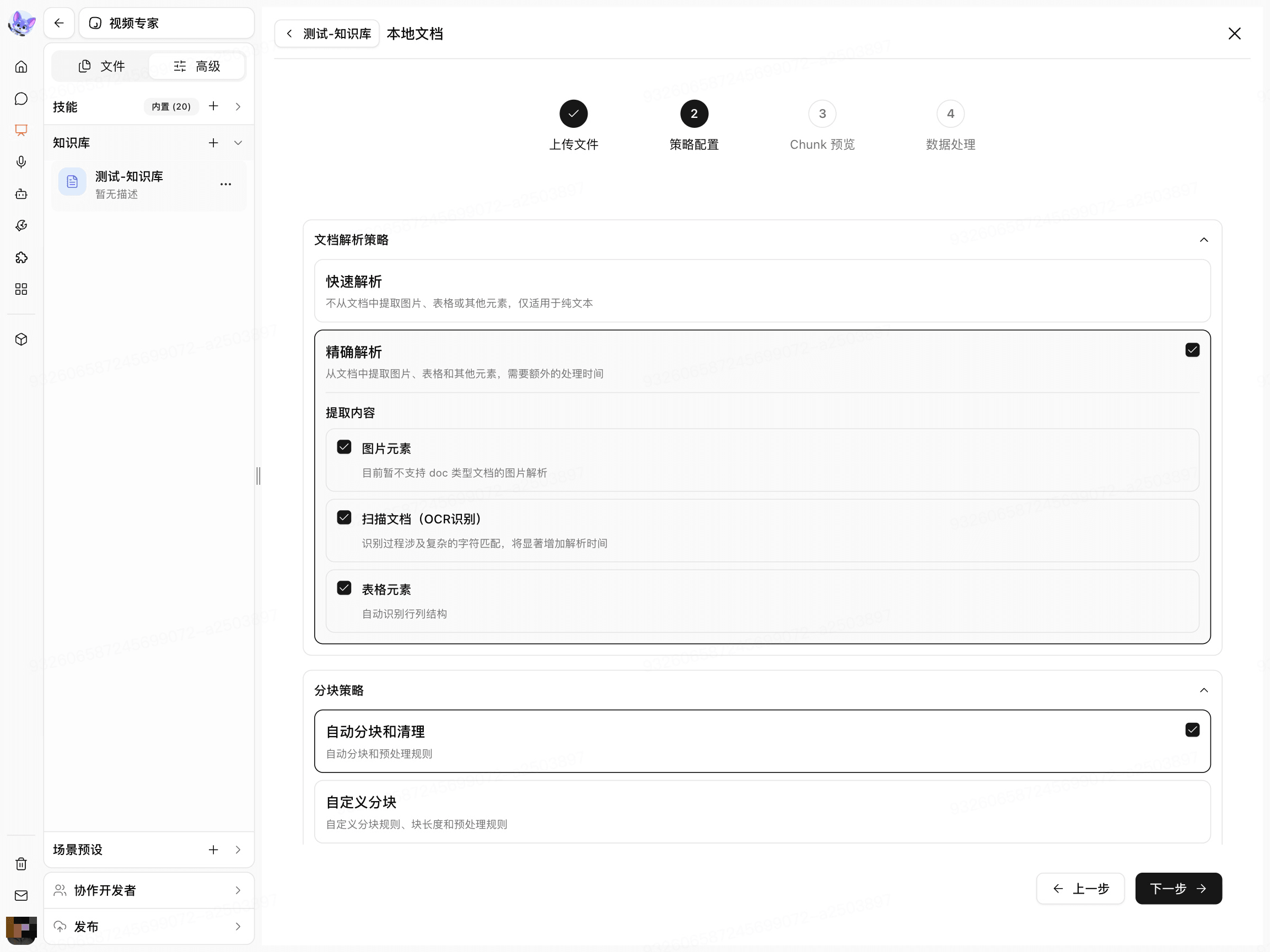Go back to 测试-知识库 breadcrumb button
Viewport: 1270px width, 952px height.
click(x=327, y=34)
